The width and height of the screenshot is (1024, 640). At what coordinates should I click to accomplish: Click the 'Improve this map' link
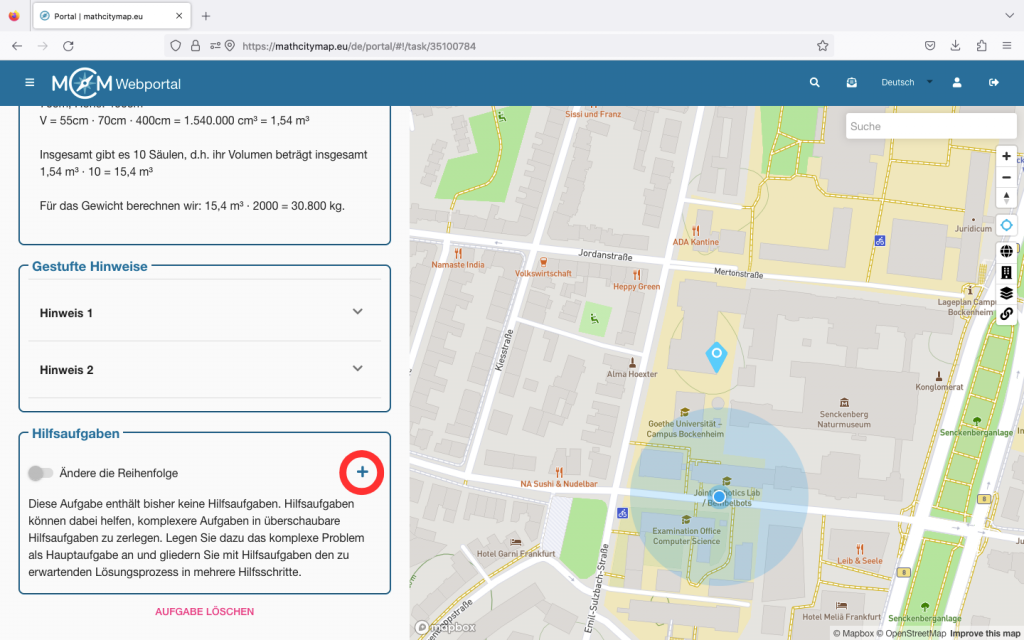tap(985, 633)
